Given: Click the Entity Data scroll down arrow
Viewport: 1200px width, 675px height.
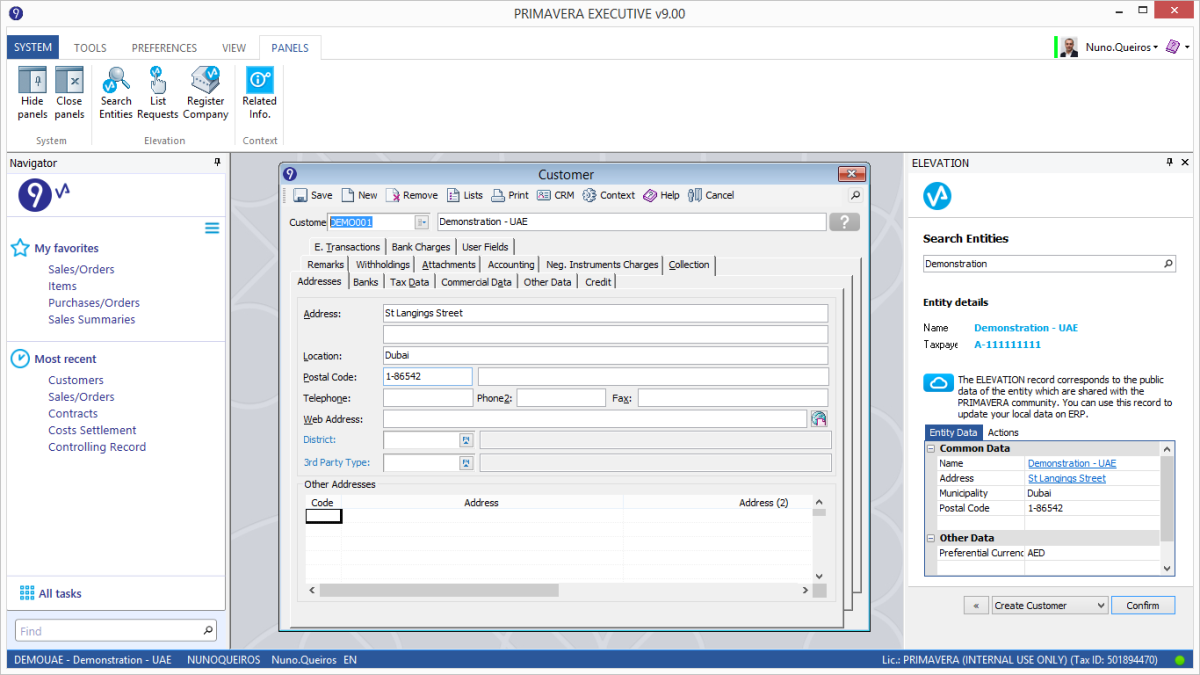Looking at the screenshot, I should tap(1167, 568).
